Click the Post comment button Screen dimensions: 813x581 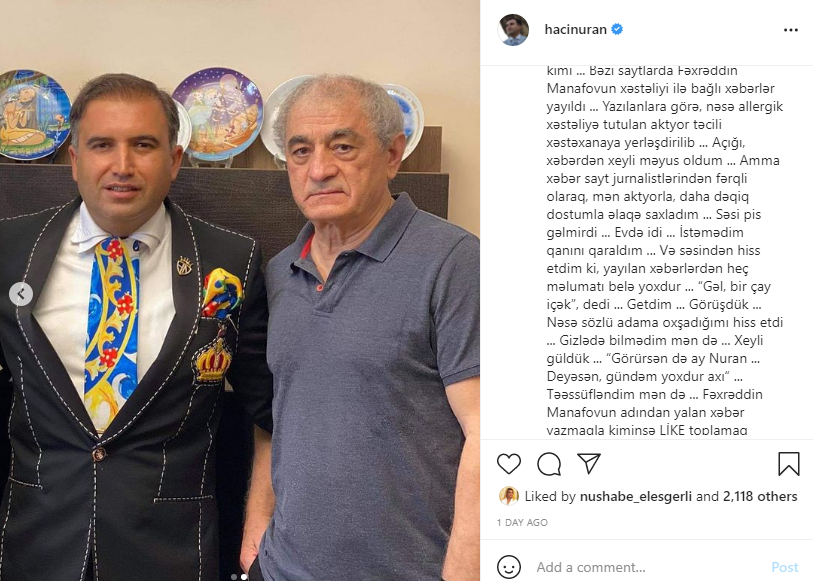coord(785,567)
